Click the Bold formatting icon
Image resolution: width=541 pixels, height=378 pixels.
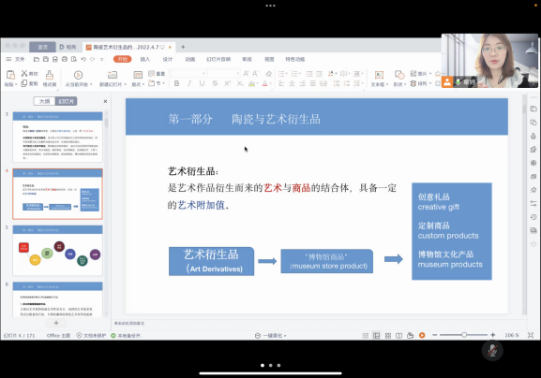pyautogui.click(x=177, y=83)
